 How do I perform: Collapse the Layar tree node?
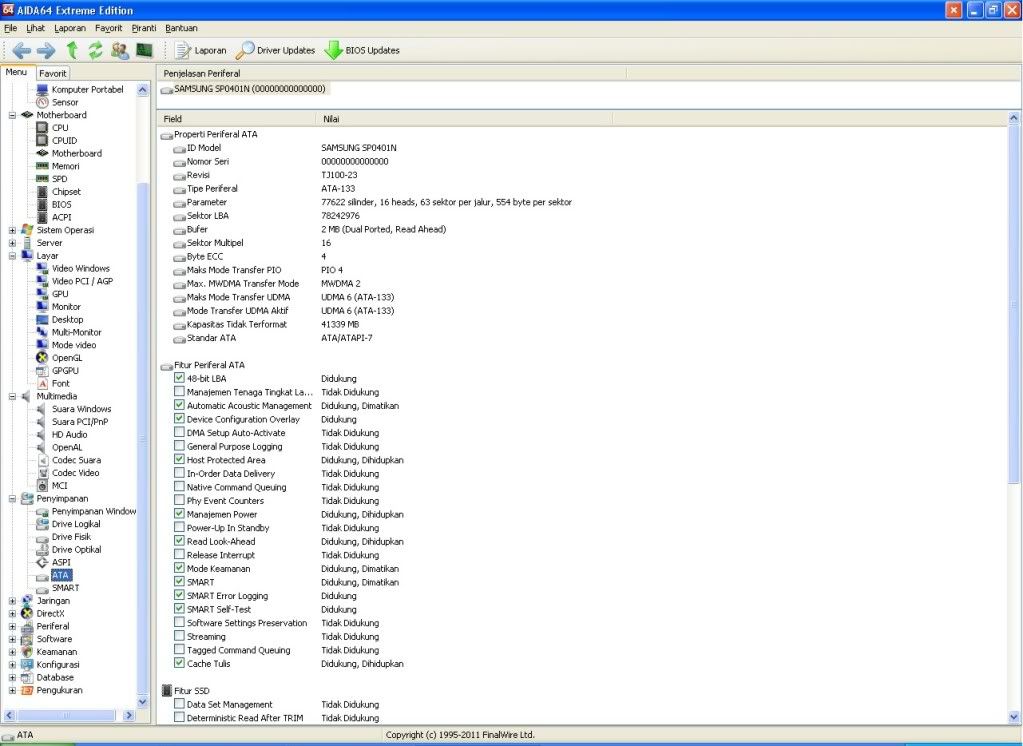[x=12, y=256]
